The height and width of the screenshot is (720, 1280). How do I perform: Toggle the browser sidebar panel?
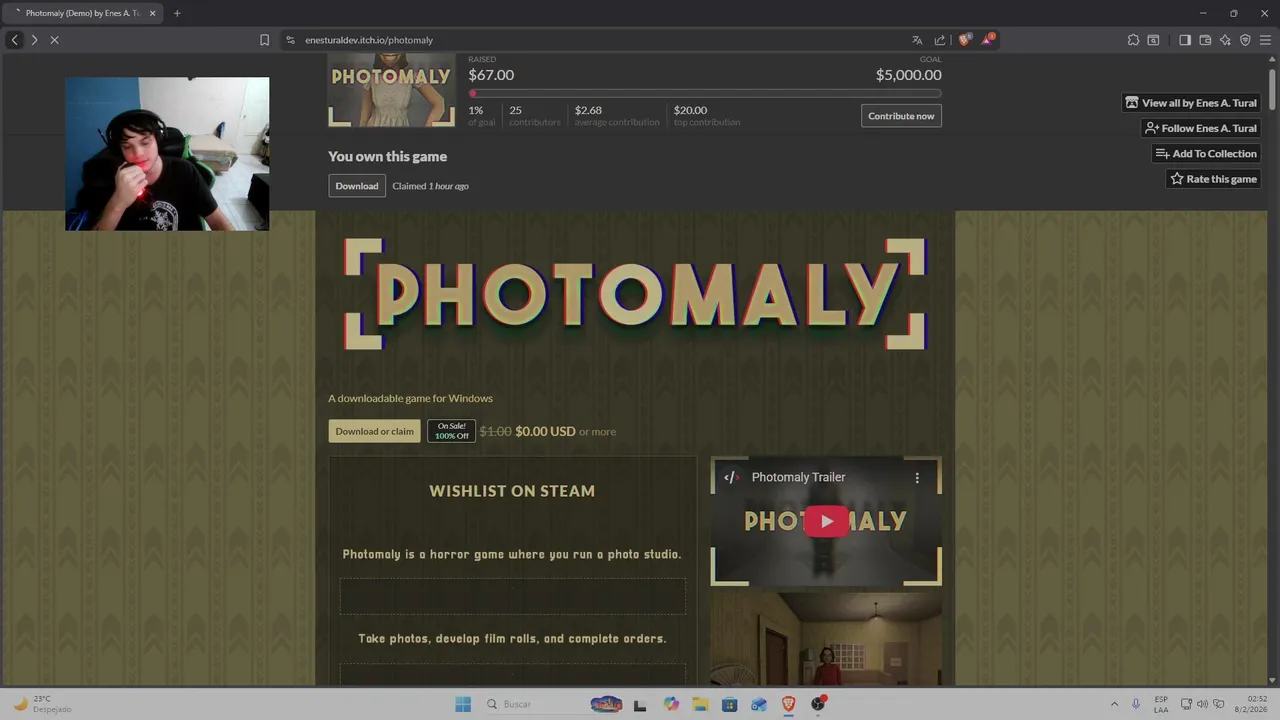click(1185, 40)
